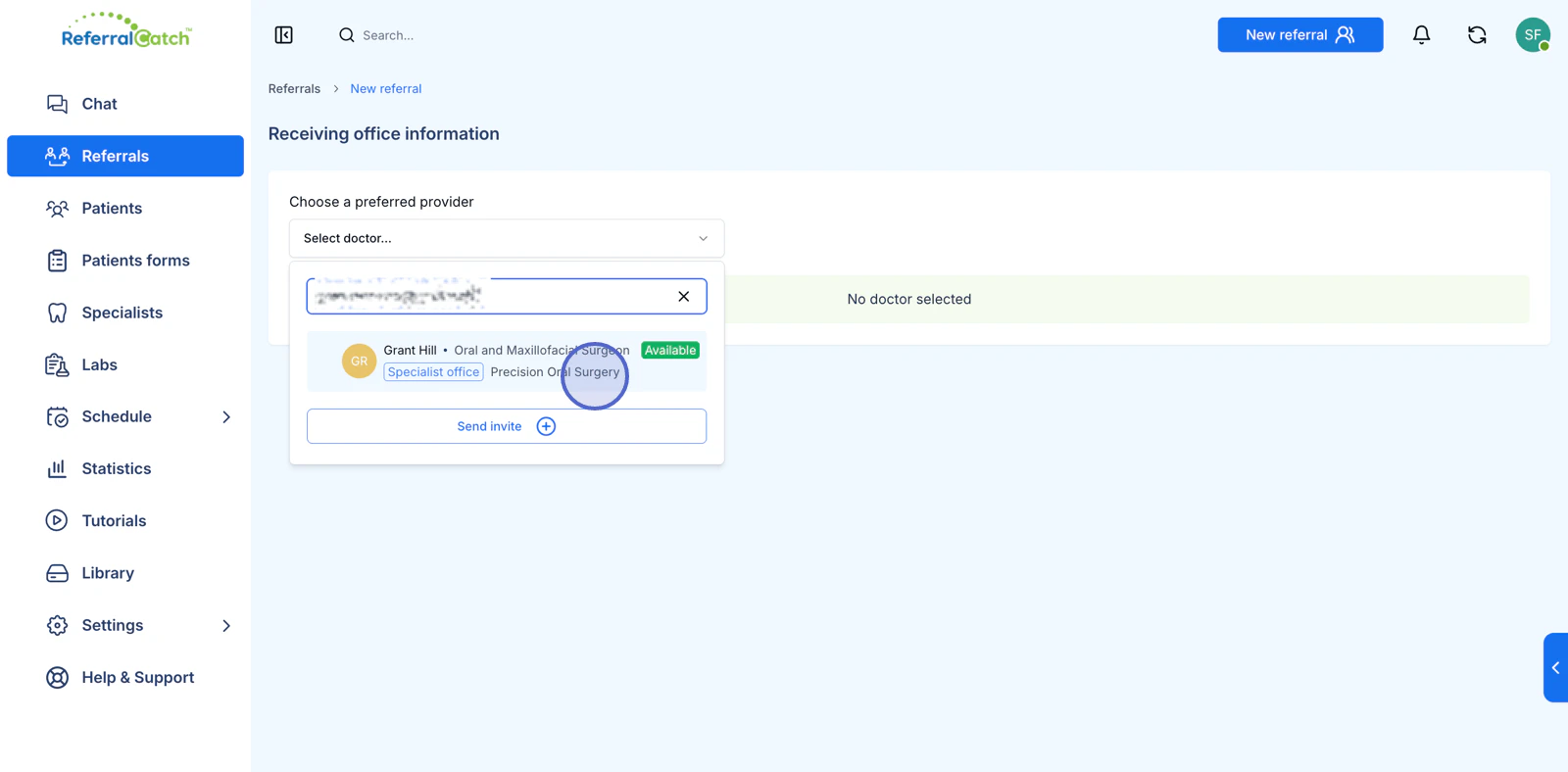Click the plus icon in Send invite

[546, 426]
